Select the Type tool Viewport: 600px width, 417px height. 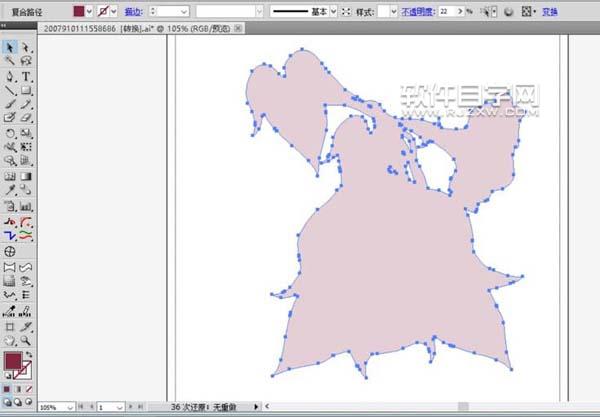[x=26, y=76]
